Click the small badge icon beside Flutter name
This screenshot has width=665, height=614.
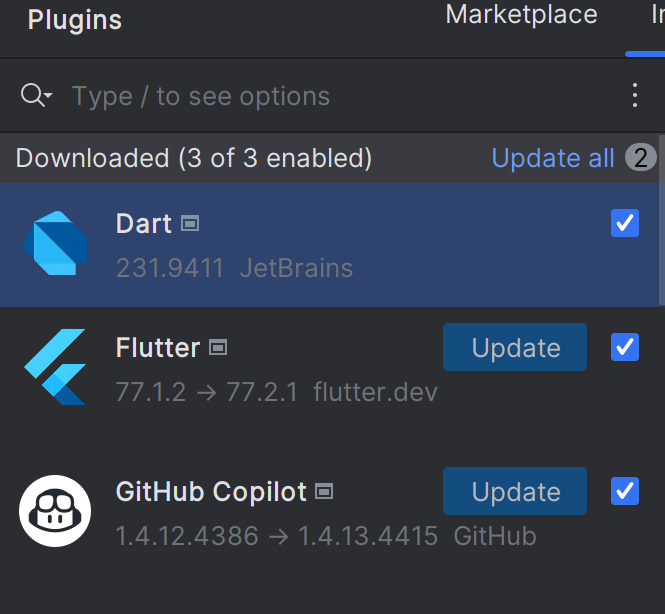(x=218, y=348)
